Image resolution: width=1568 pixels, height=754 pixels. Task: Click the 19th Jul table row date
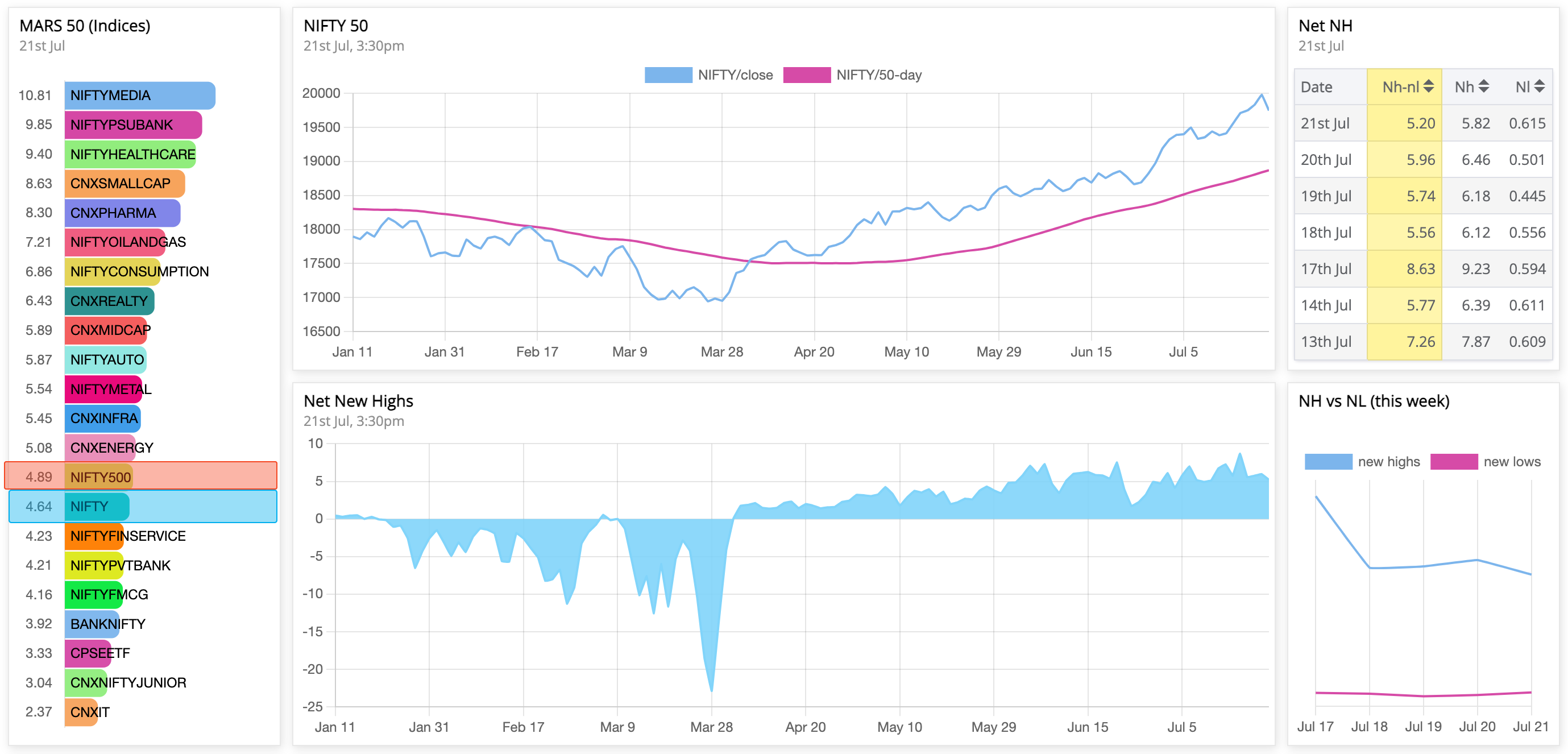point(1326,196)
